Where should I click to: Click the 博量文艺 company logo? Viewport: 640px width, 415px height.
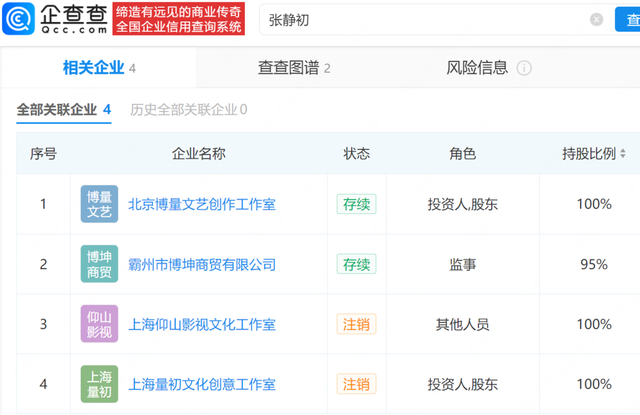click(99, 204)
